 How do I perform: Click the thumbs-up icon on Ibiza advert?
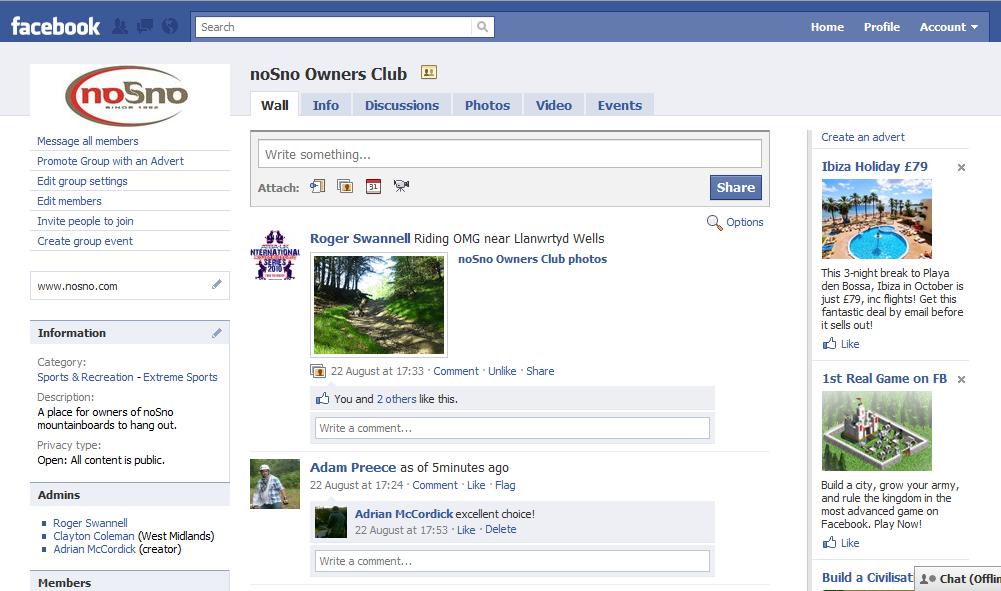[x=829, y=343]
